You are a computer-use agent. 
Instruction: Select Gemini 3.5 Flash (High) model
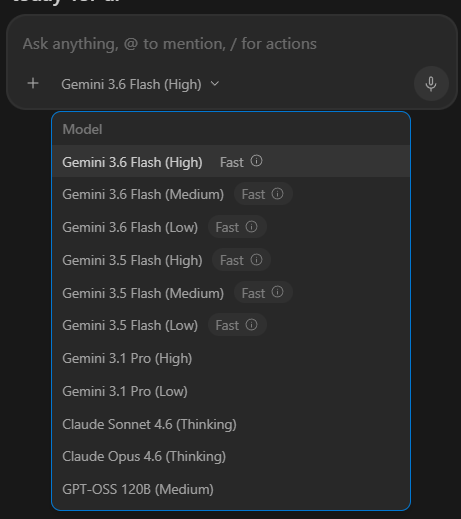[231, 260]
